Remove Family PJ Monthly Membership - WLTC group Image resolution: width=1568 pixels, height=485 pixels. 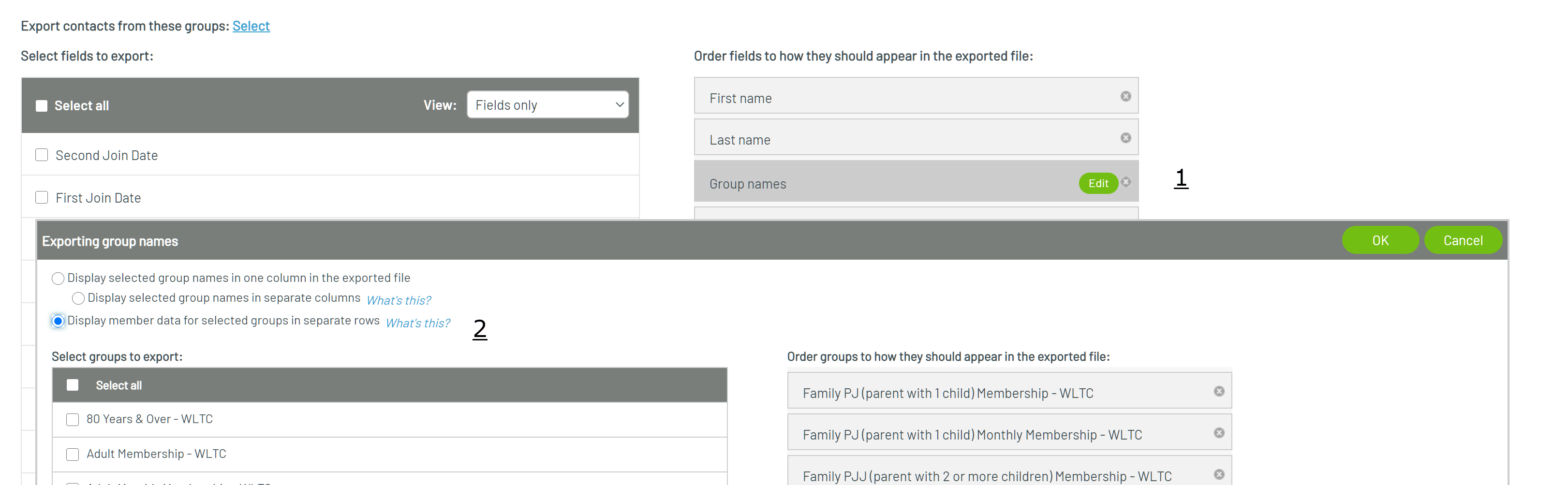pos(1219,433)
